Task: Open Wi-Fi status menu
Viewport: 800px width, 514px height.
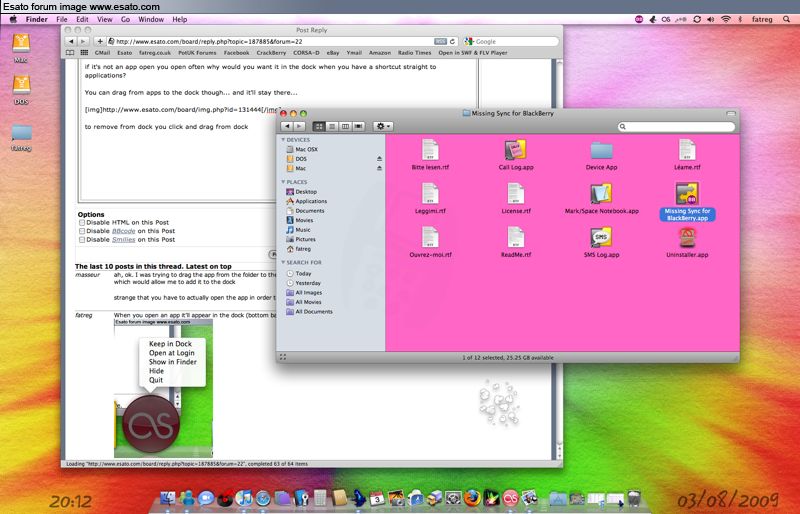Action: coord(726,19)
